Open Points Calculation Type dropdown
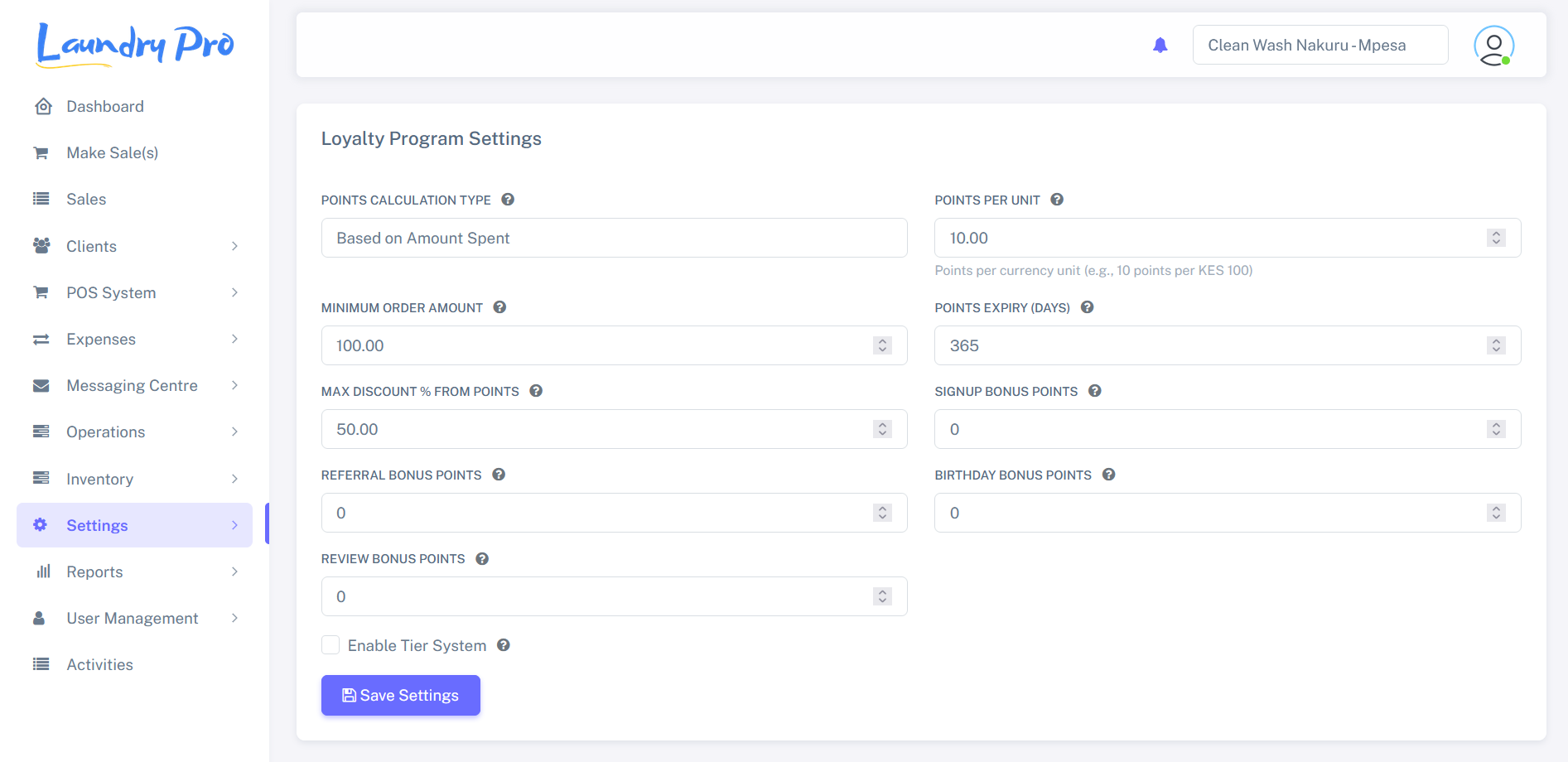Image resolution: width=1568 pixels, height=762 pixels. pyautogui.click(x=614, y=238)
